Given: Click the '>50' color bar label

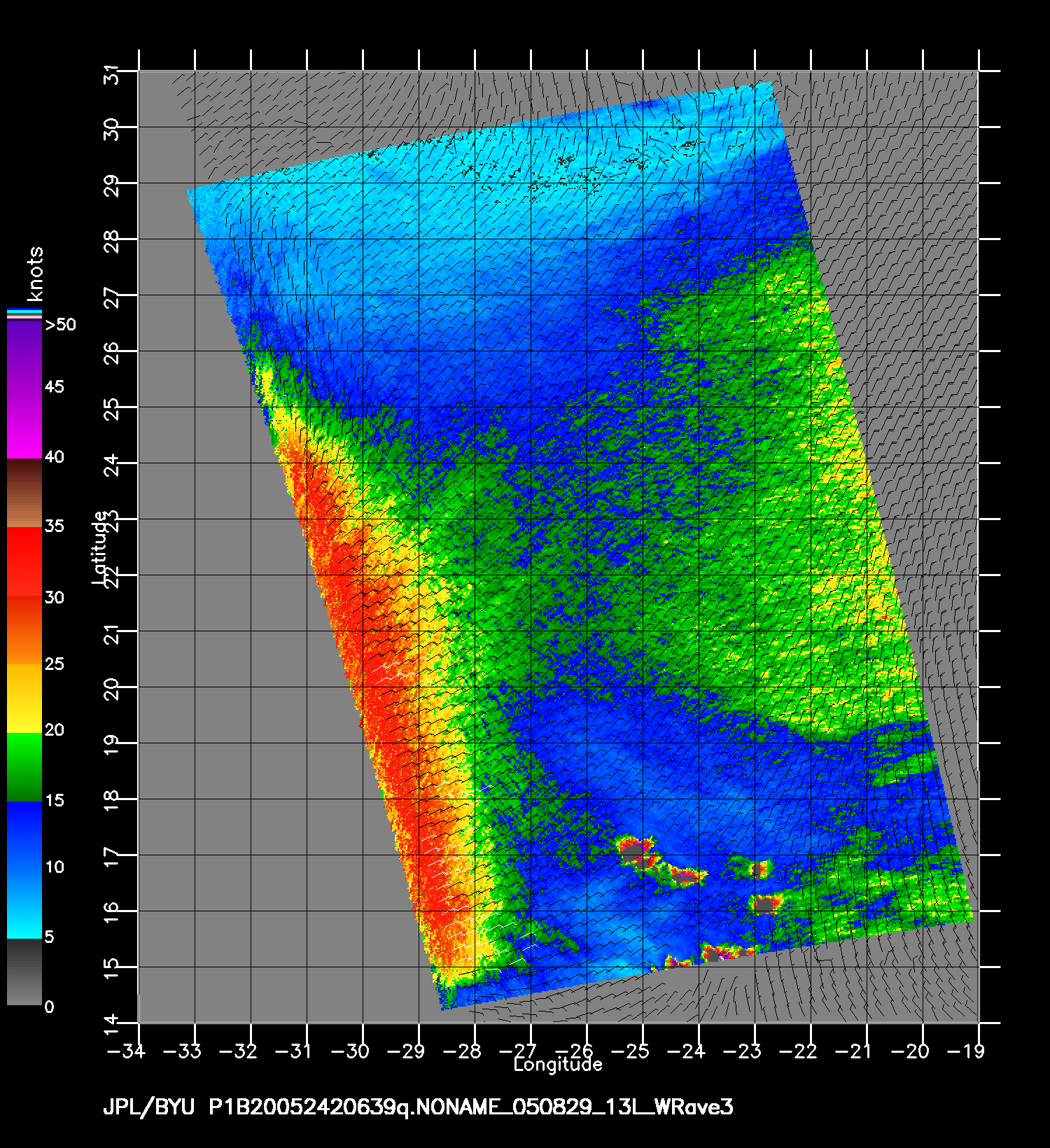Looking at the screenshot, I should click(60, 325).
